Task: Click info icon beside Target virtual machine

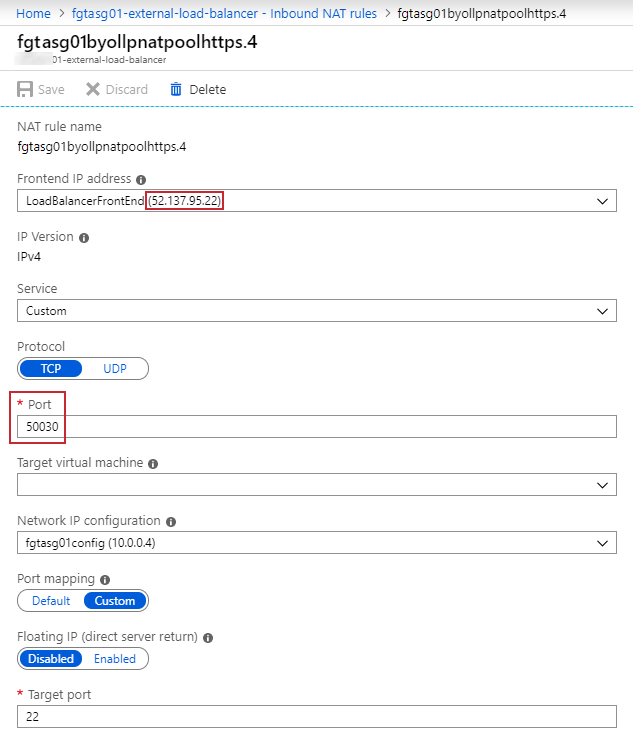Action: [152, 464]
